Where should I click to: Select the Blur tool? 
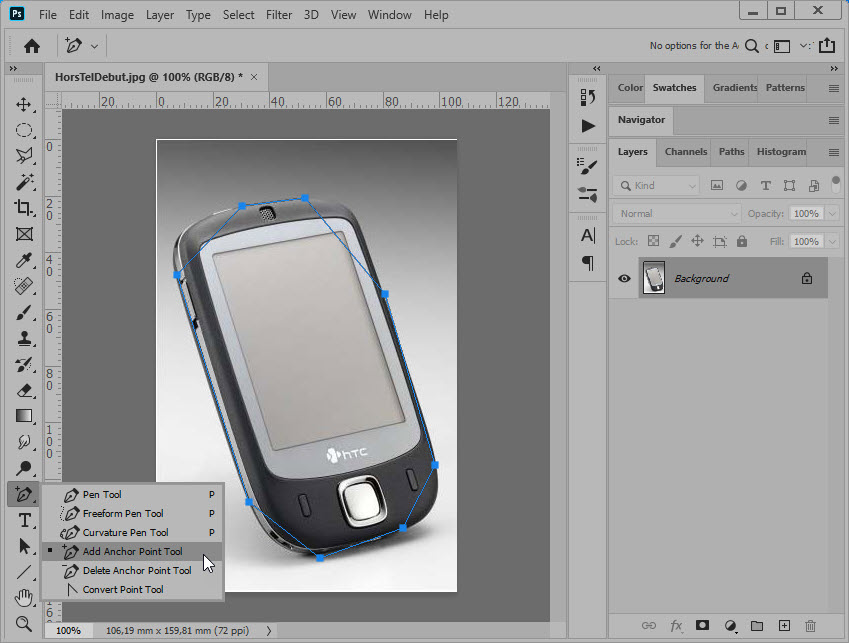[x=23, y=442]
